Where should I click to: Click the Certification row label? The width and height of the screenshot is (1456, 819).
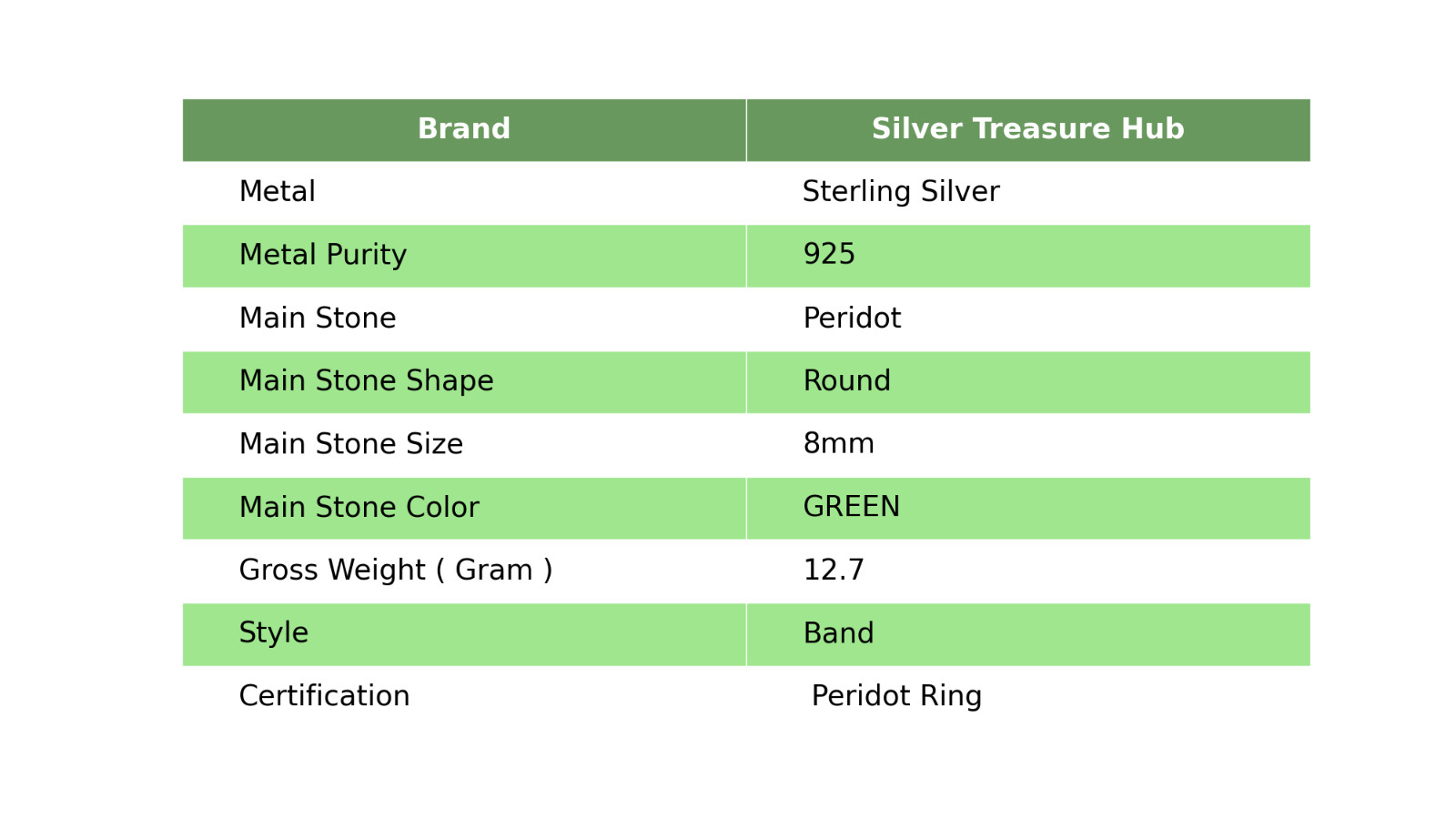pos(324,696)
